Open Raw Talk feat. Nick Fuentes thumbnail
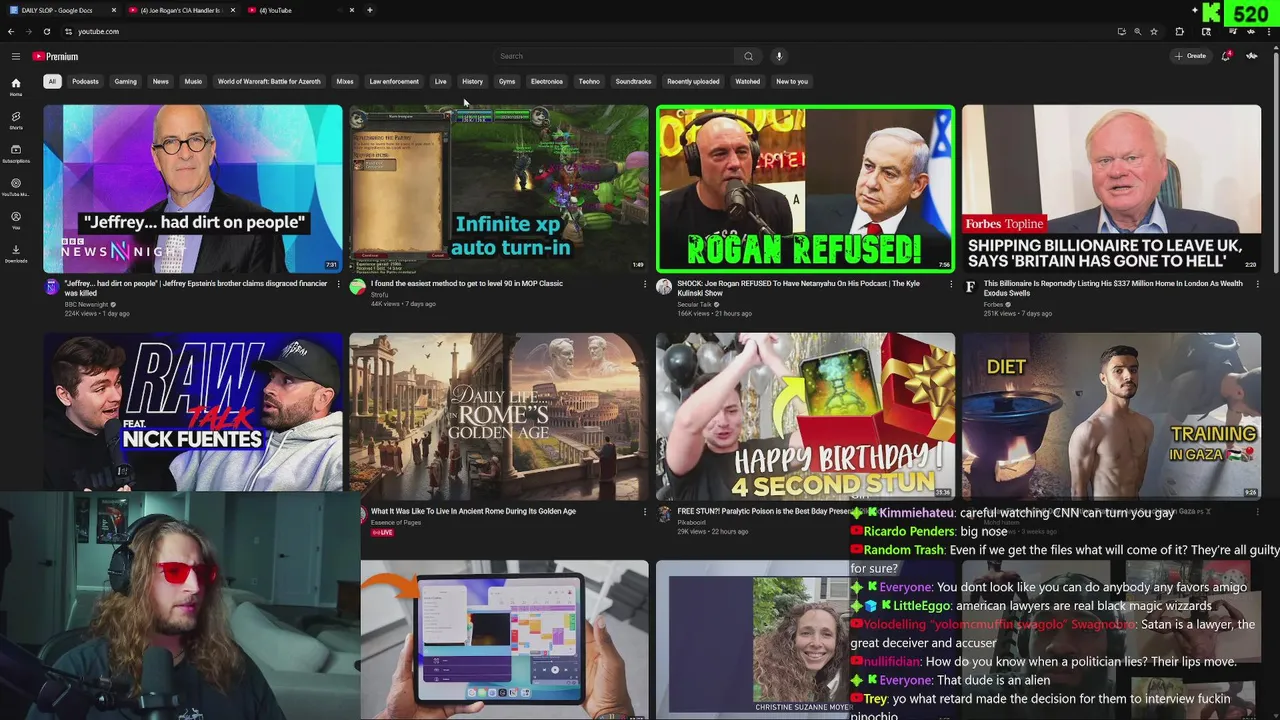The height and width of the screenshot is (720, 1280). 193,412
